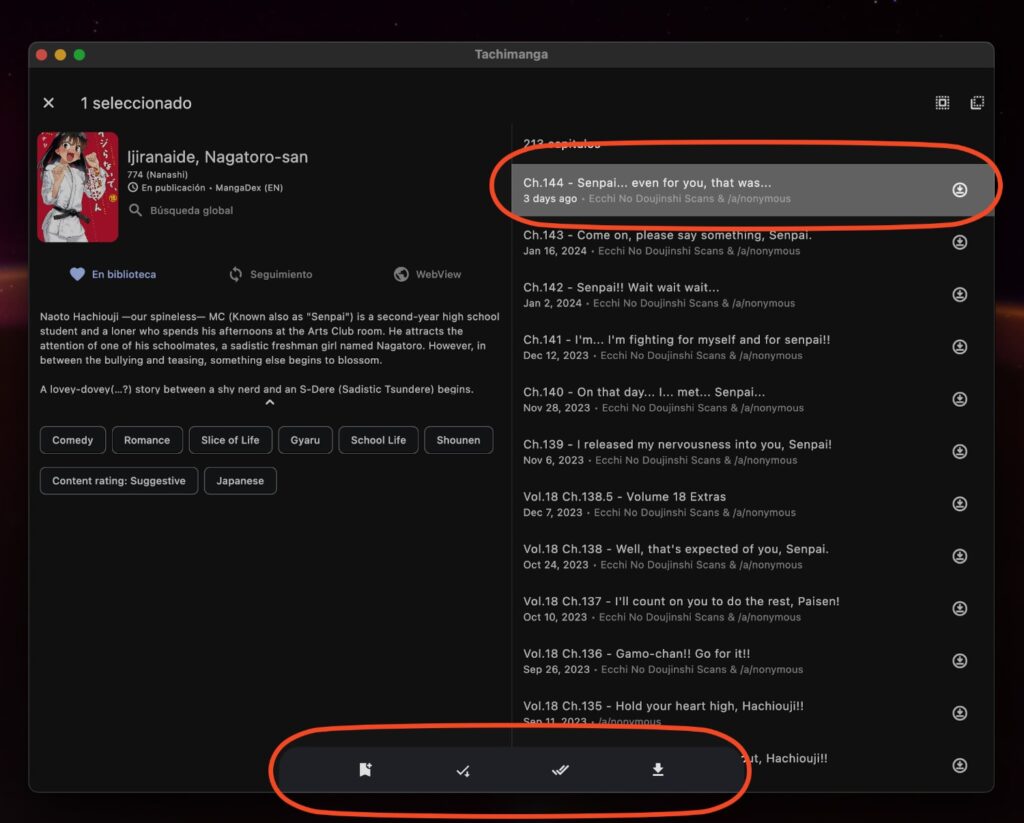Click the bookmark chapter icon in bottom bar

pos(365,770)
